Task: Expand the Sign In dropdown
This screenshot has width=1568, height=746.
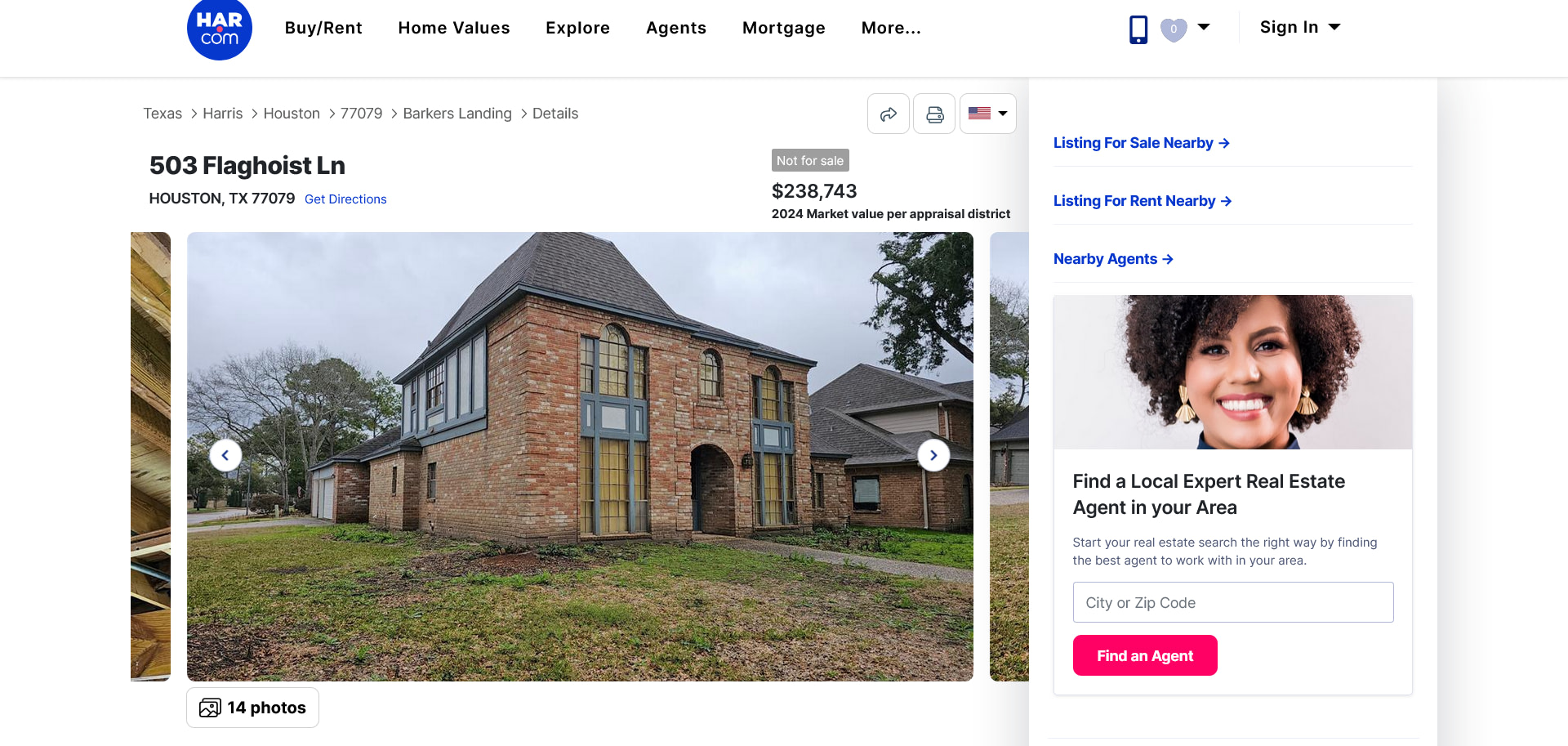Action: point(1300,27)
